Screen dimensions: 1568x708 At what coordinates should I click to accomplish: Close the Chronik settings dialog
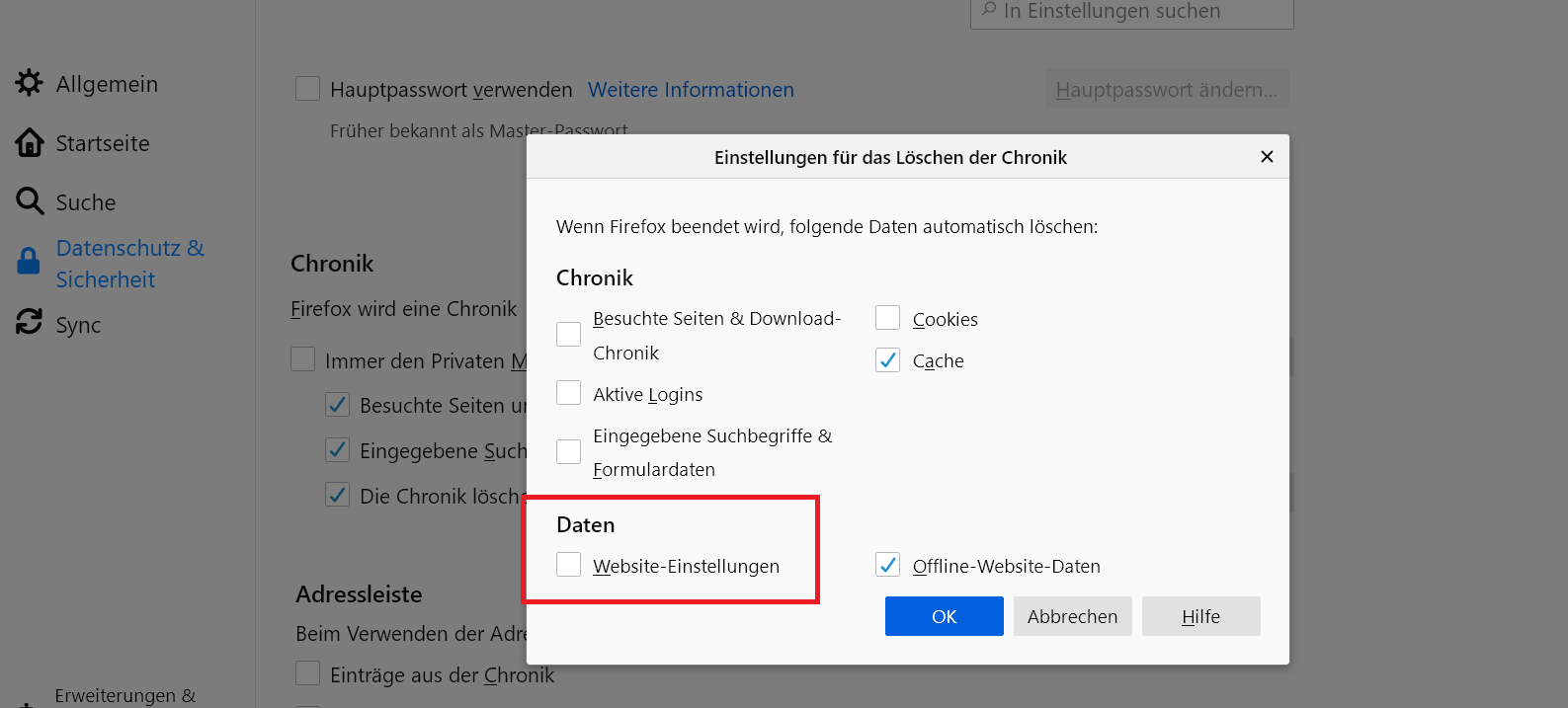coord(1267,157)
